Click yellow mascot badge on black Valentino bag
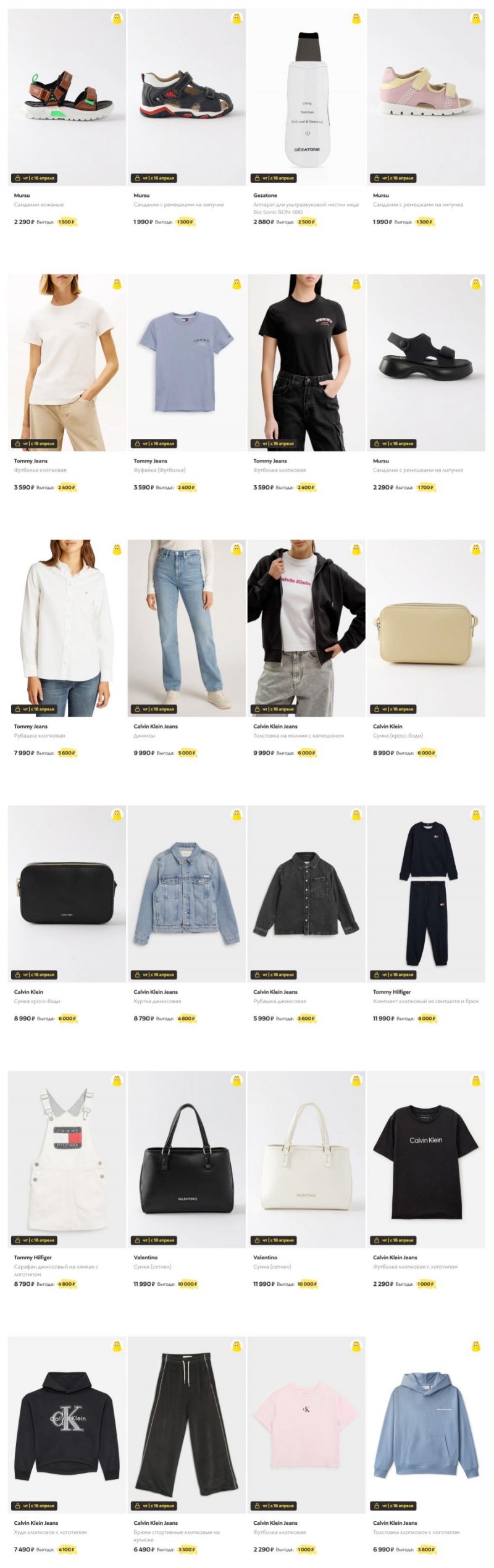The width and height of the screenshot is (494, 1568). click(237, 1080)
